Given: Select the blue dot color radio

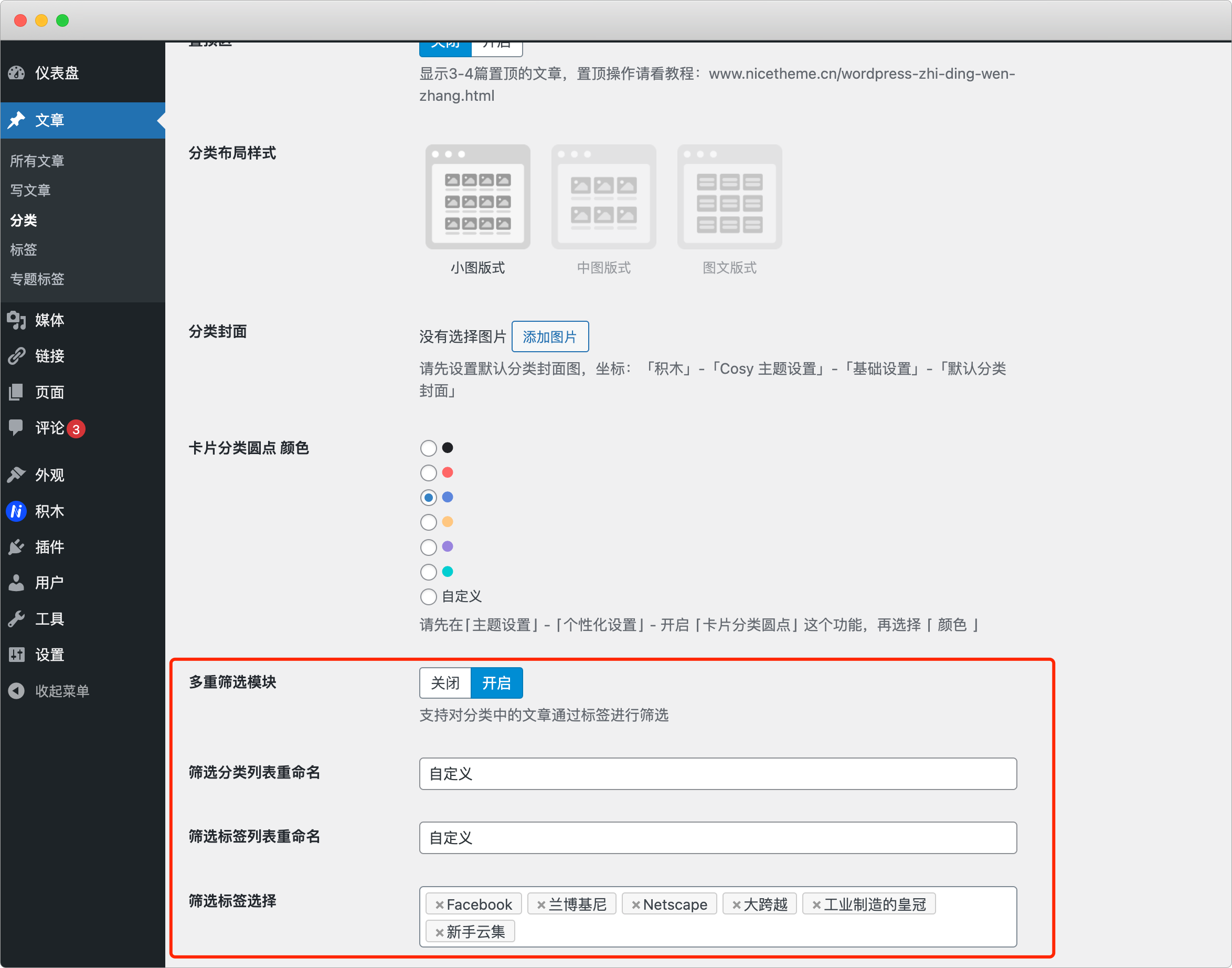Looking at the screenshot, I should (428, 498).
